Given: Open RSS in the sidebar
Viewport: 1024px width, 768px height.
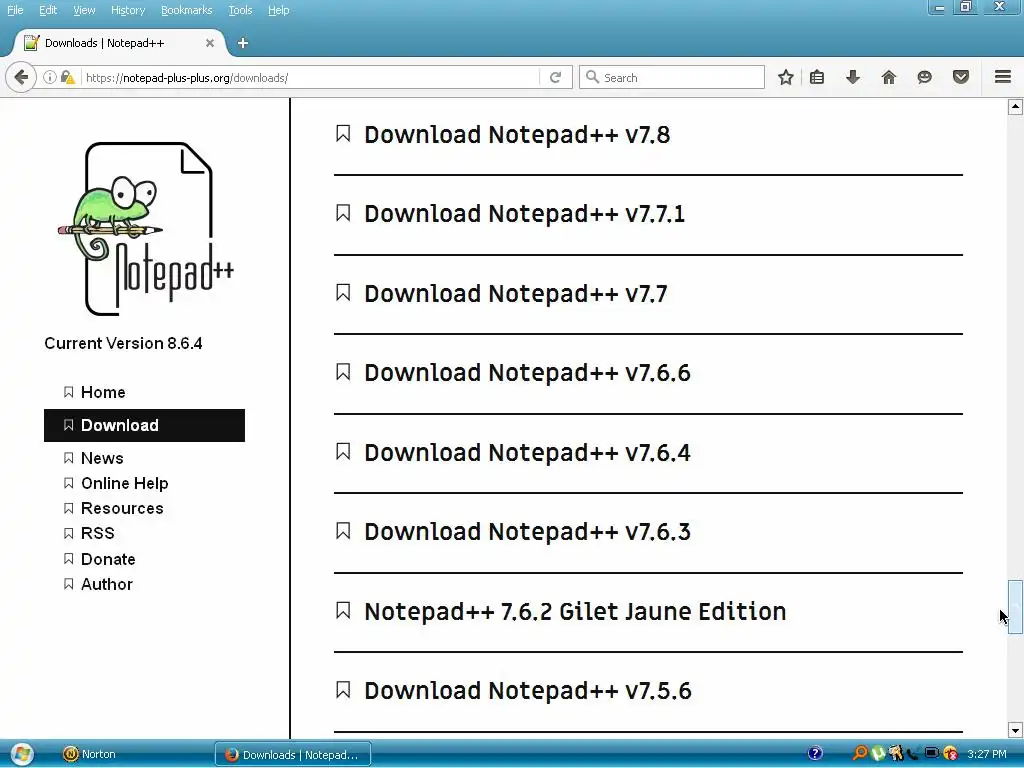Looking at the screenshot, I should tap(97, 533).
